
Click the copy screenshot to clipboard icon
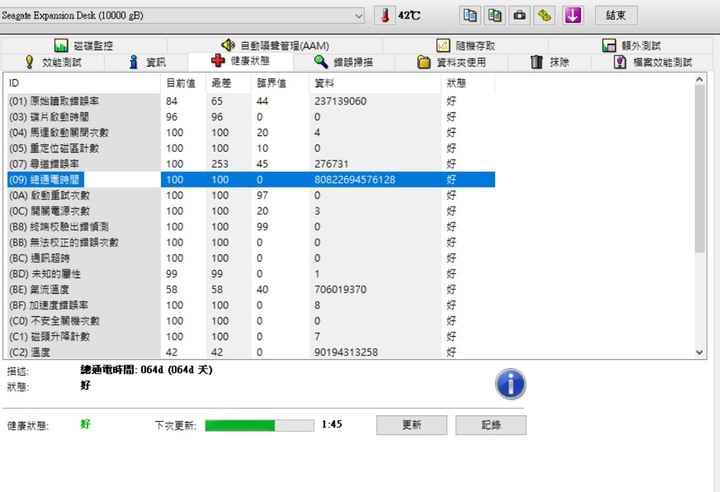click(x=495, y=15)
